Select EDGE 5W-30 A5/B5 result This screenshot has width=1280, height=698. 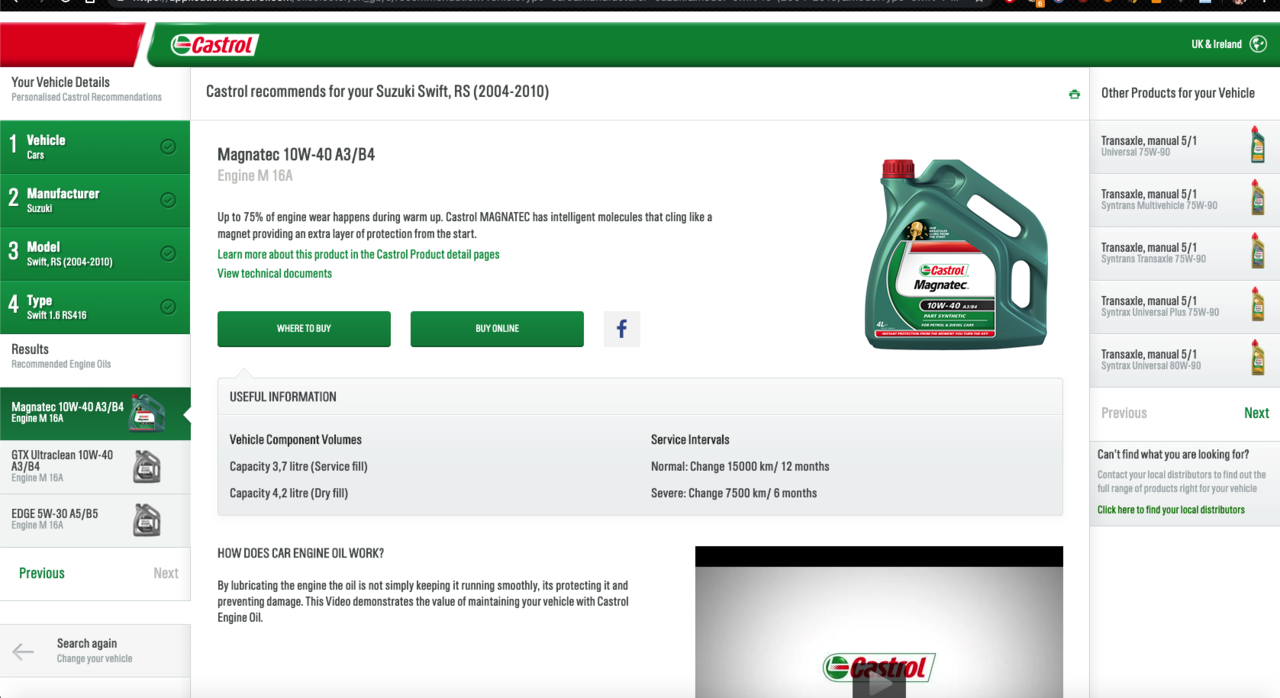(95, 520)
